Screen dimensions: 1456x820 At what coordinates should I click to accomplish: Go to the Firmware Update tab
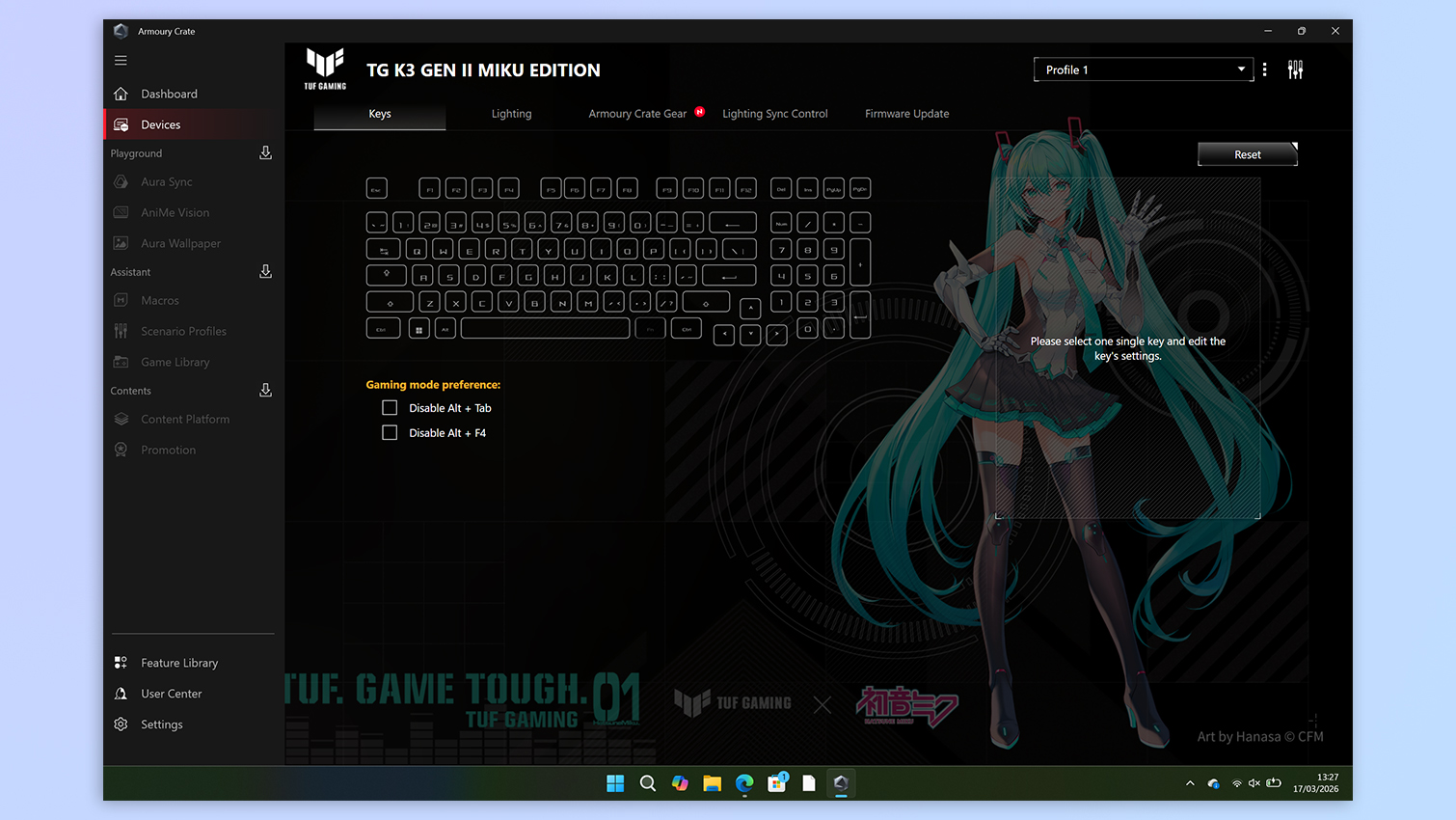click(x=906, y=114)
